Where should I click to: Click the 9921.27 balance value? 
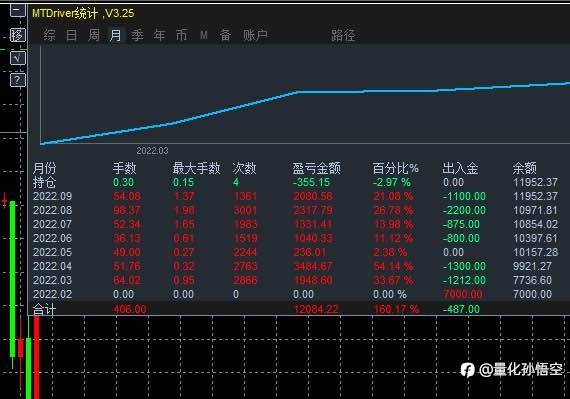(532, 266)
